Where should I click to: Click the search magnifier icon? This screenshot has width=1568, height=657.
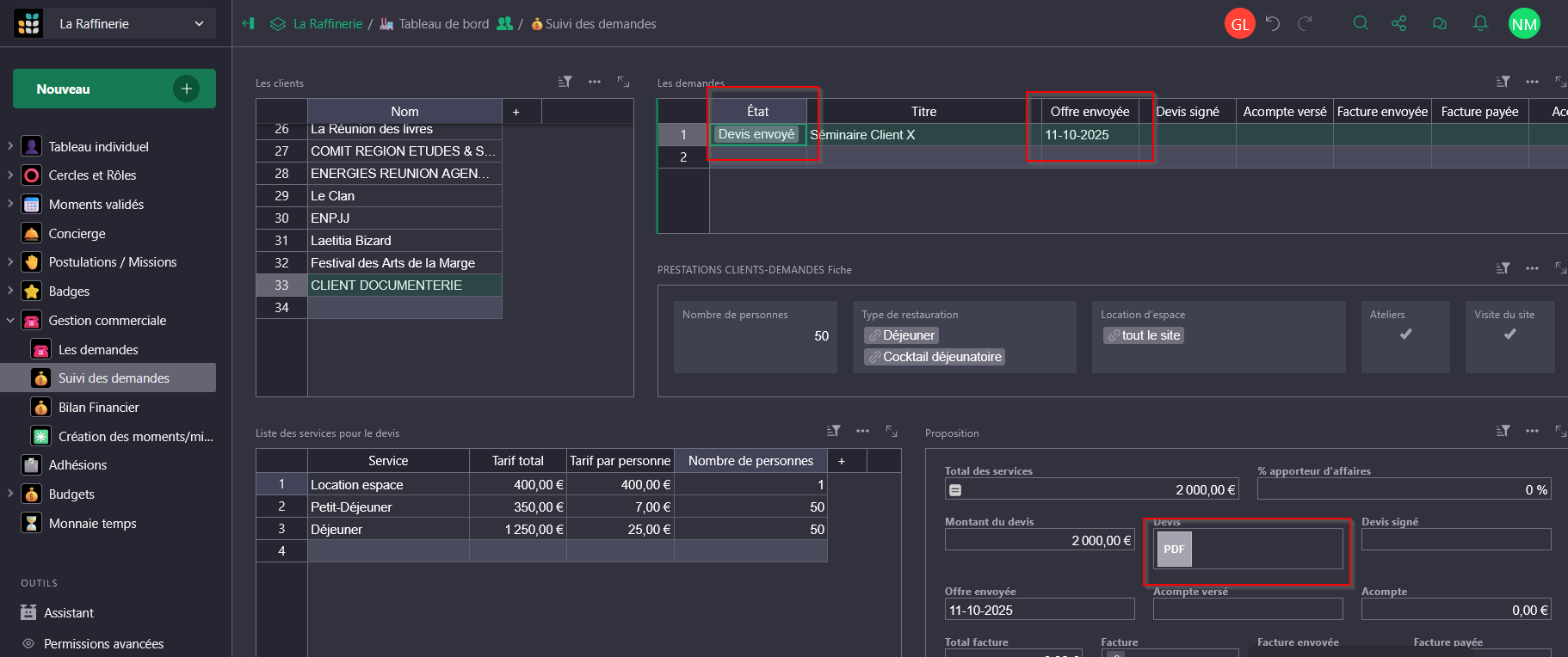(1361, 23)
